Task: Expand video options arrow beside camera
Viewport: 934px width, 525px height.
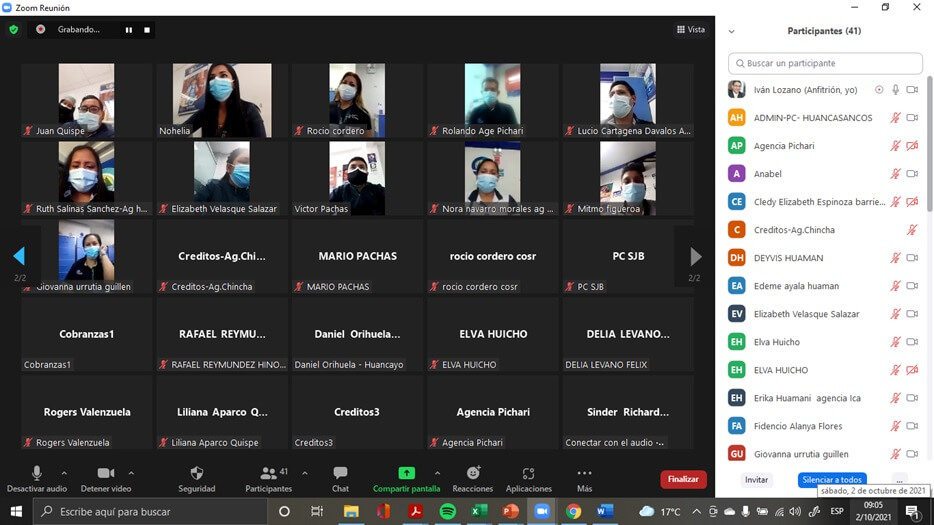Action: [x=131, y=473]
